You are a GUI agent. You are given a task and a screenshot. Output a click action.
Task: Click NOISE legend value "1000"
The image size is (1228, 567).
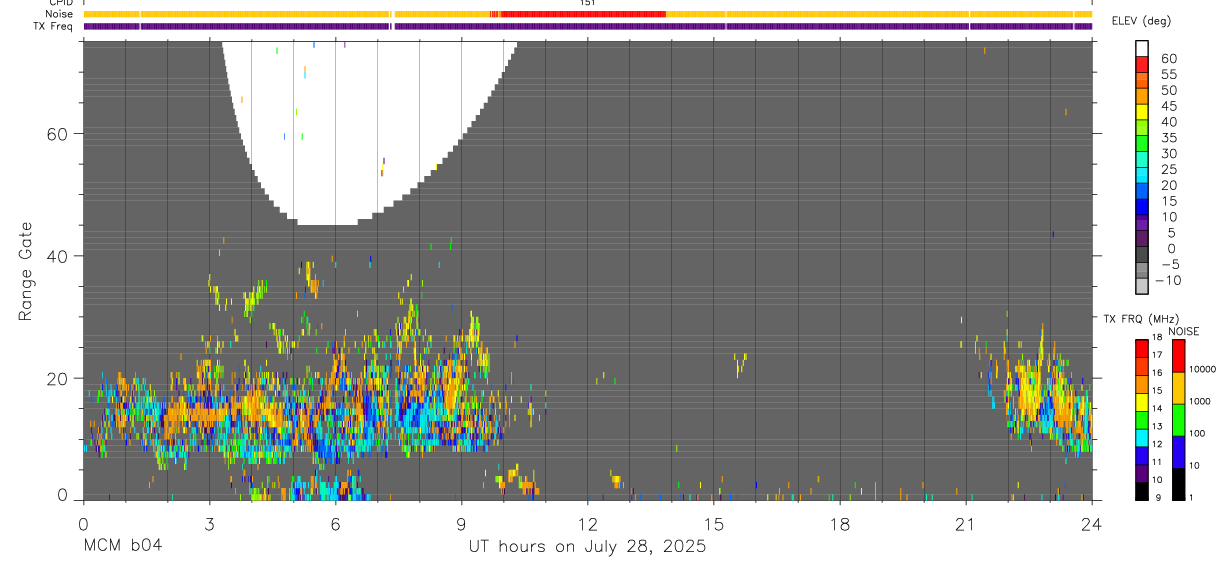point(1198,401)
